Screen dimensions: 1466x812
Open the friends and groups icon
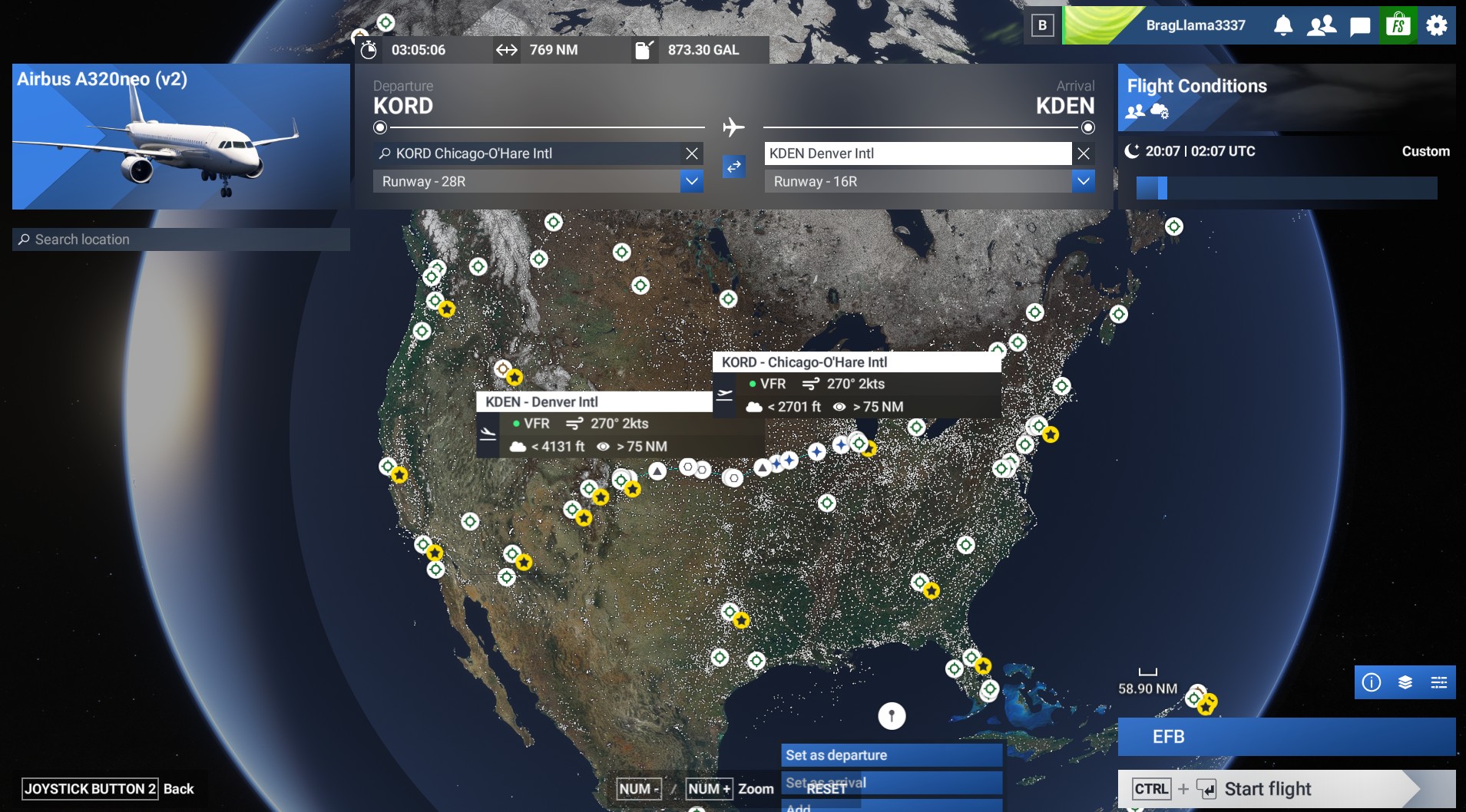pyautogui.click(x=1322, y=25)
